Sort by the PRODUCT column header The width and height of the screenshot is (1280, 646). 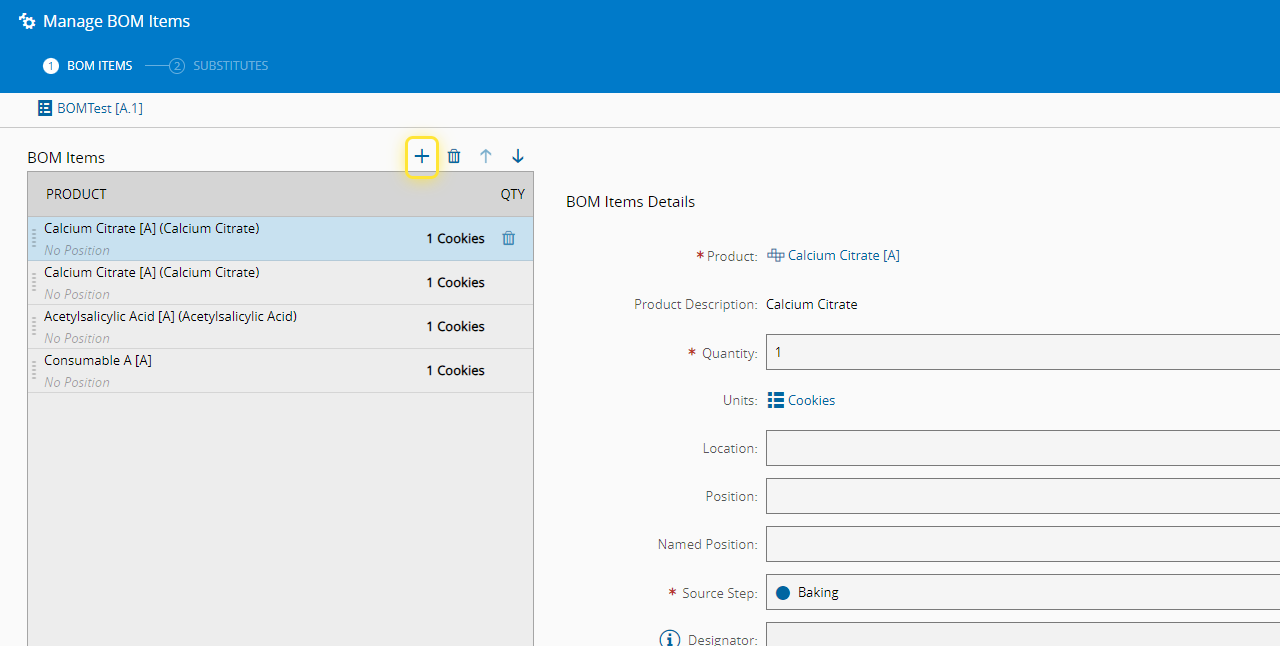point(76,194)
